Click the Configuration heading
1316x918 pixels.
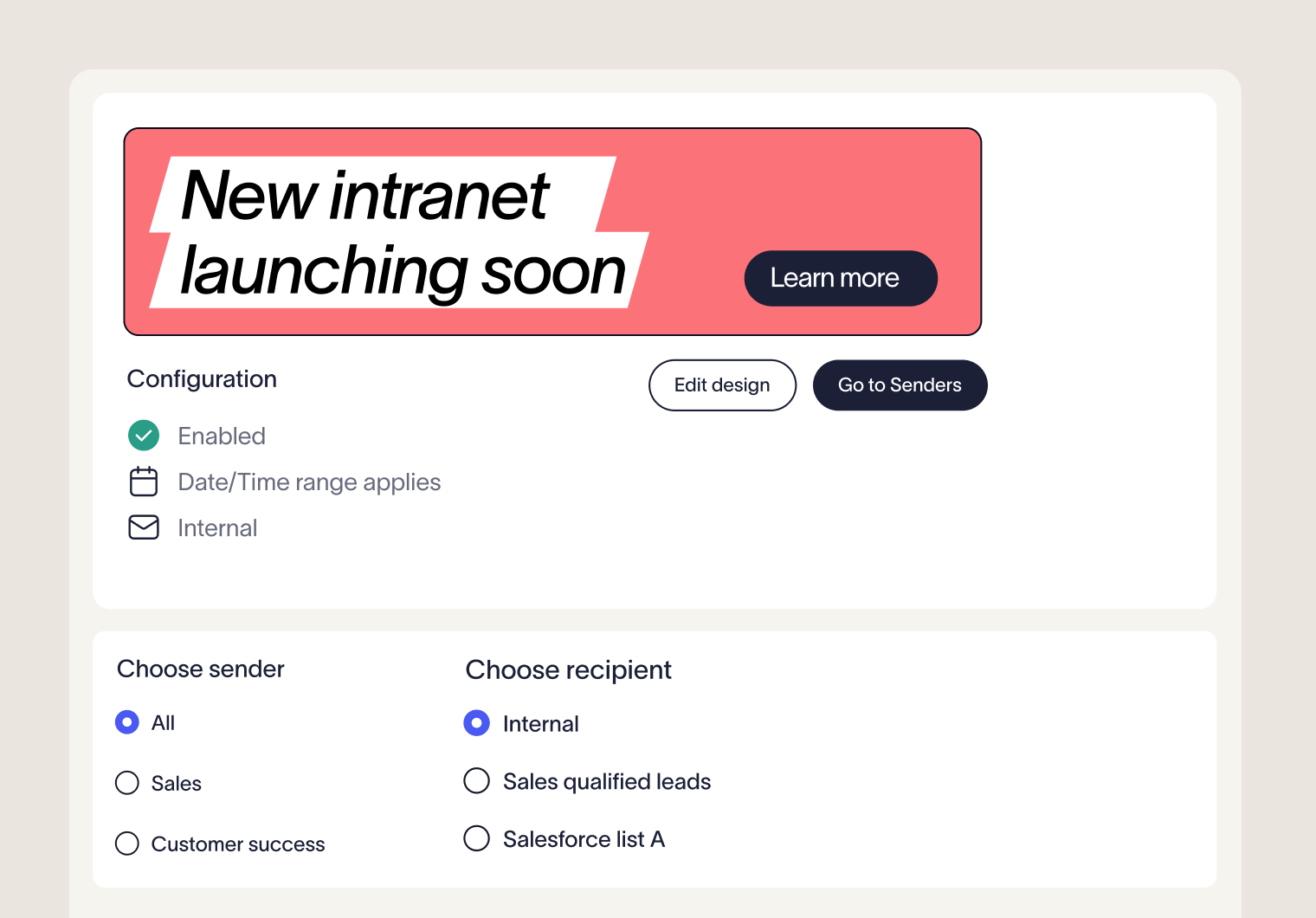(x=202, y=378)
